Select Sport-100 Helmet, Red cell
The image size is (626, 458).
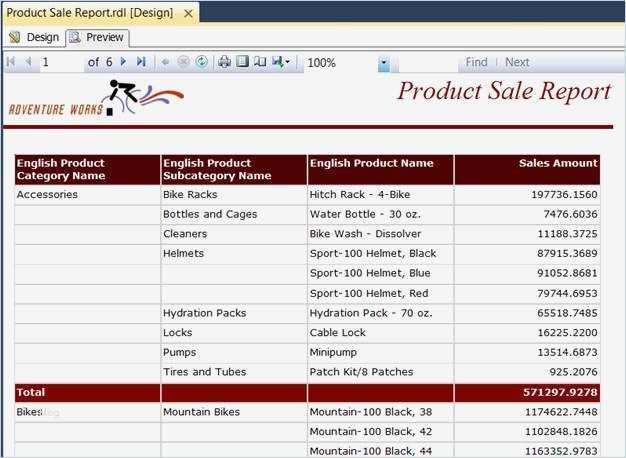[x=380, y=293]
